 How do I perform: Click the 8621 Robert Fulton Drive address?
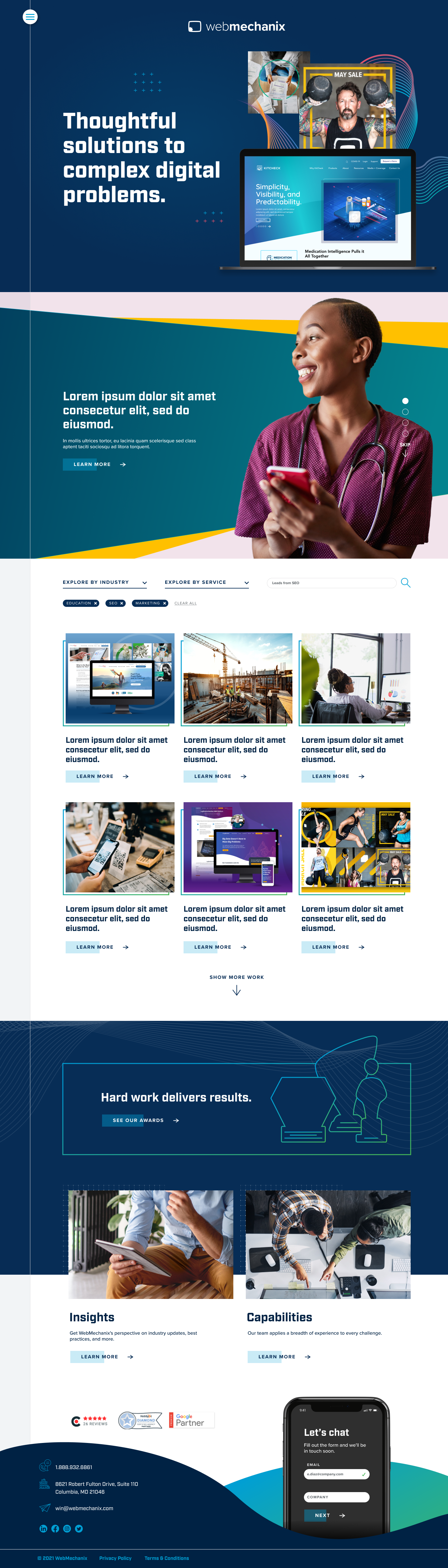click(97, 1488)
